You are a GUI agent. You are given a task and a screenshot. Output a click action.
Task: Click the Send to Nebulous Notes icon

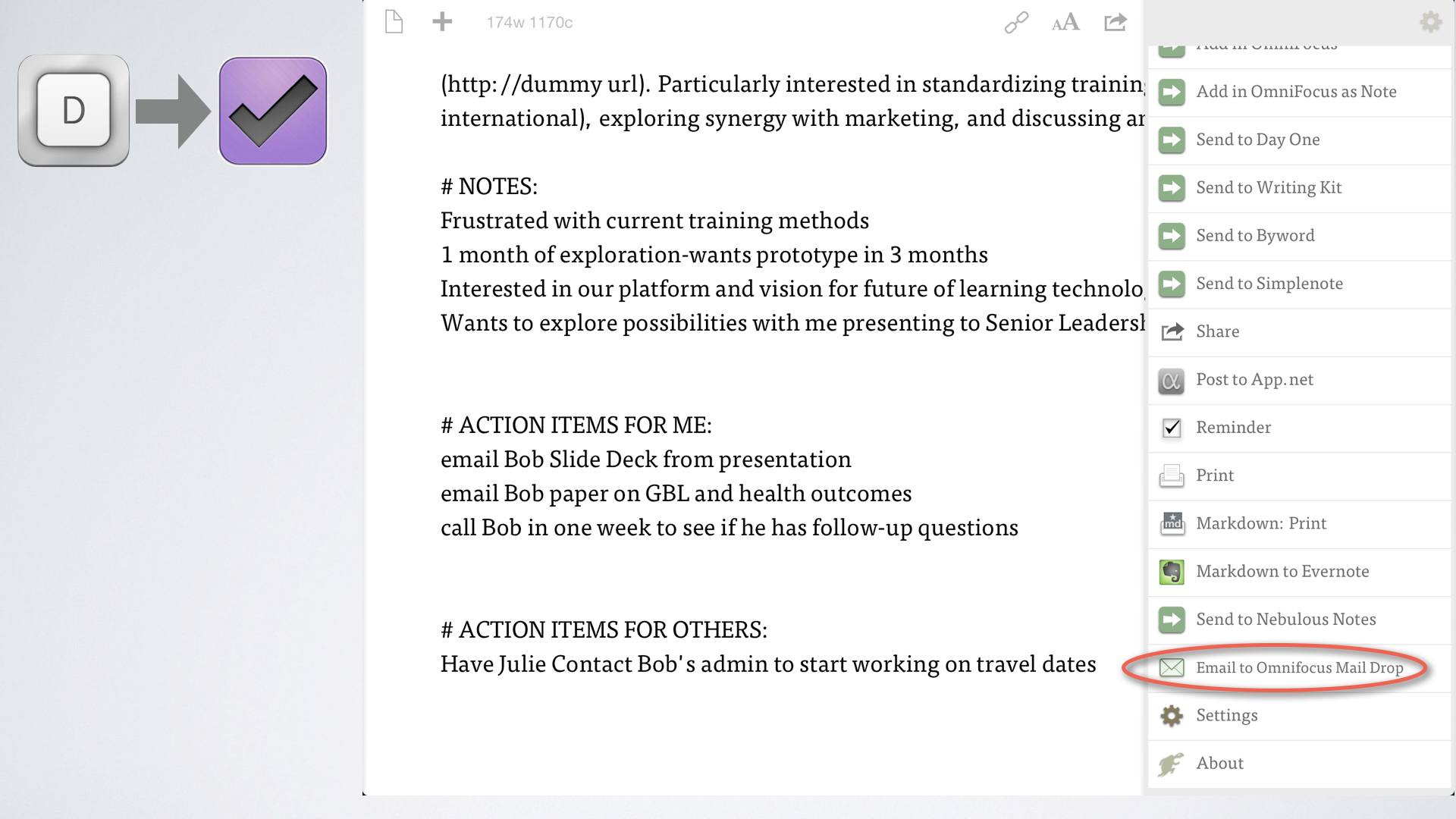[x=1171, y=619]
